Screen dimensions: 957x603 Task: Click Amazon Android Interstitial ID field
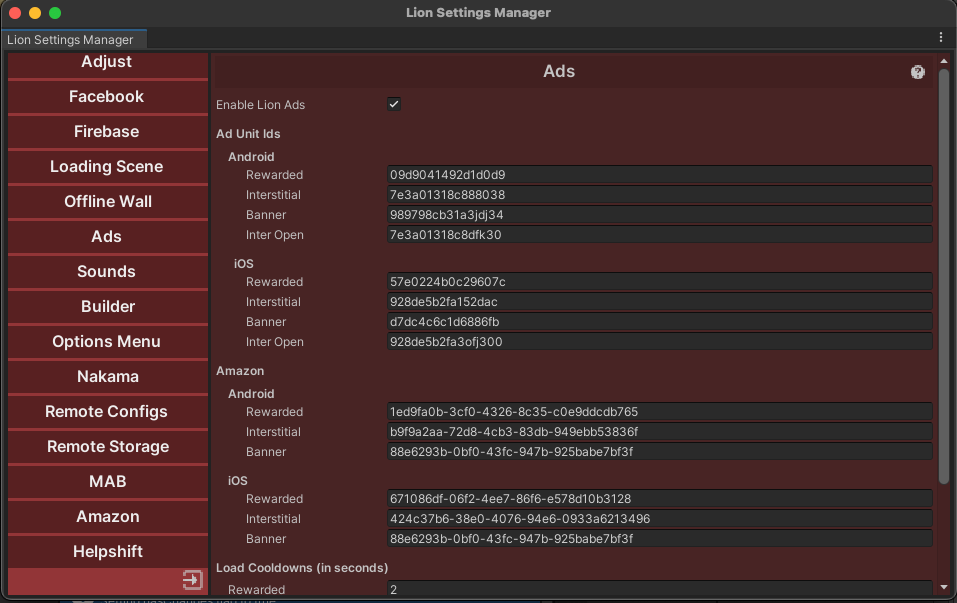point(659,432)
